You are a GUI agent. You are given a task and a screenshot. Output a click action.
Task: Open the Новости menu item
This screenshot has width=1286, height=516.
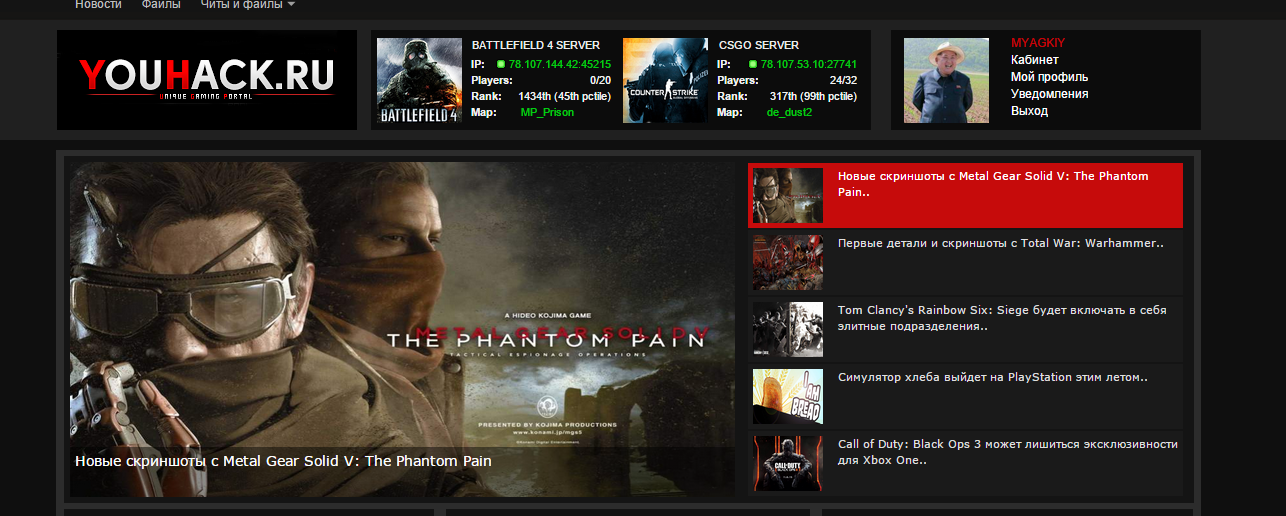(98, 5)
